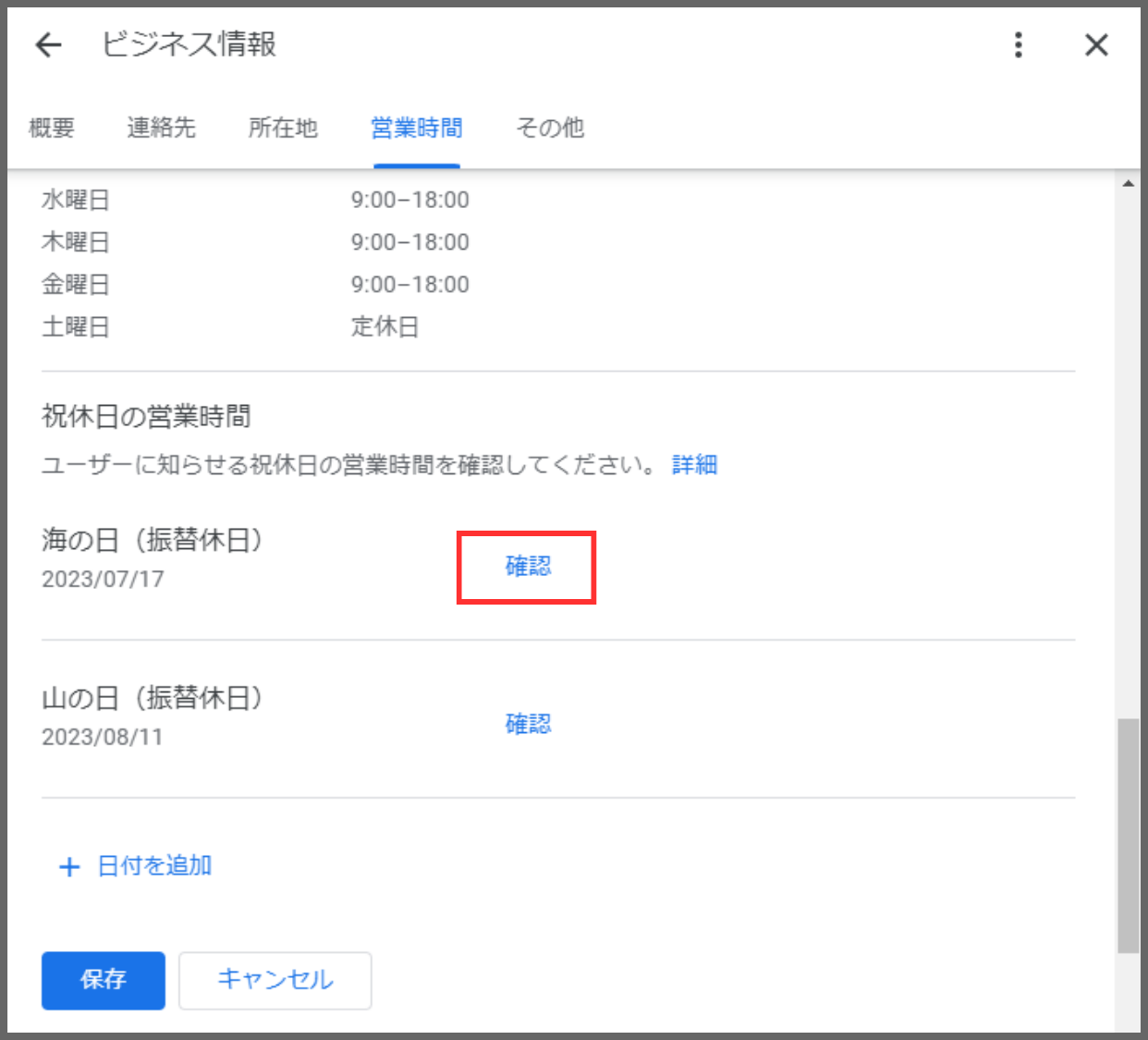1148x1040 pixels.
Task: Go back using the left arrow icon
Action: point(48,44)
